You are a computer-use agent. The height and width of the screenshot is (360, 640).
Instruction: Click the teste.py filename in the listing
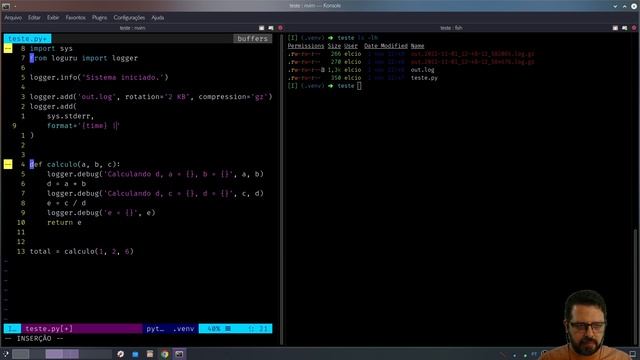coord(424,78)
